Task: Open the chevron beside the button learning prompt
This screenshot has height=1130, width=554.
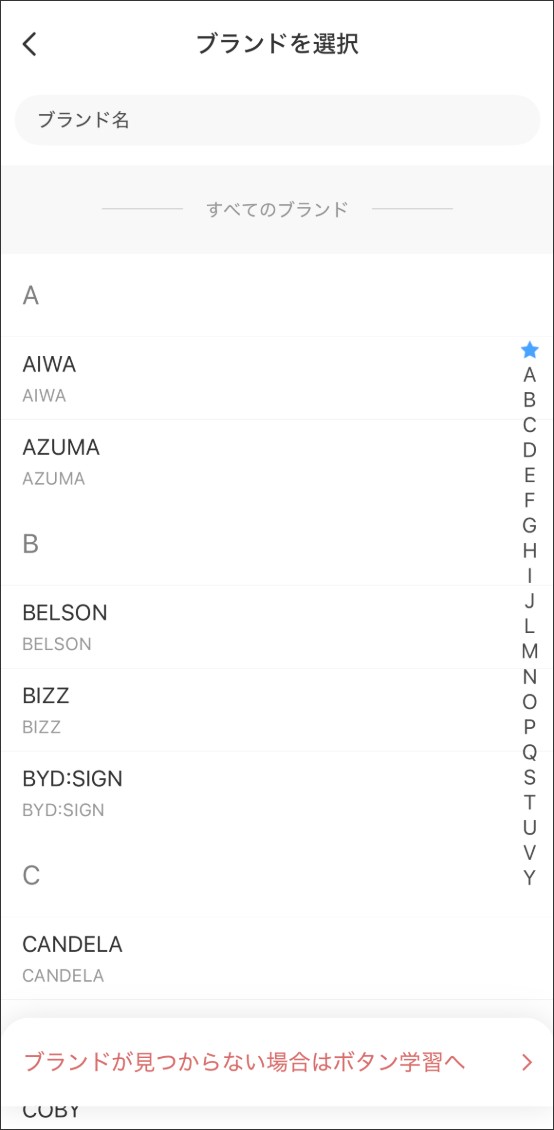Action: (527, 1062)
